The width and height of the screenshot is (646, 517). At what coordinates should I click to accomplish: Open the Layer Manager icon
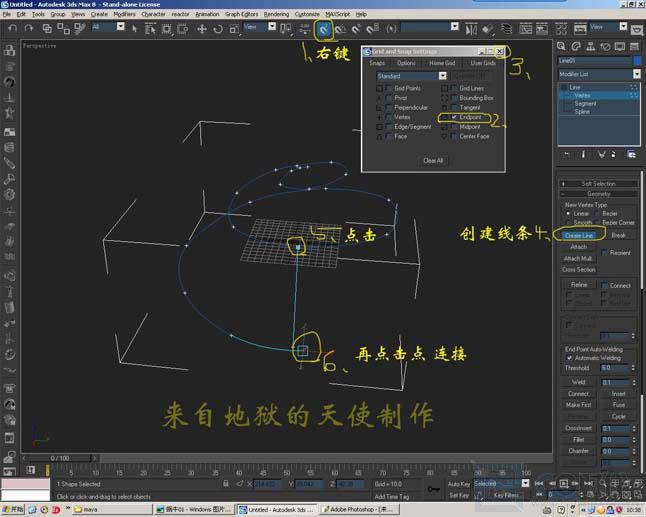click(x=506, y=29)
